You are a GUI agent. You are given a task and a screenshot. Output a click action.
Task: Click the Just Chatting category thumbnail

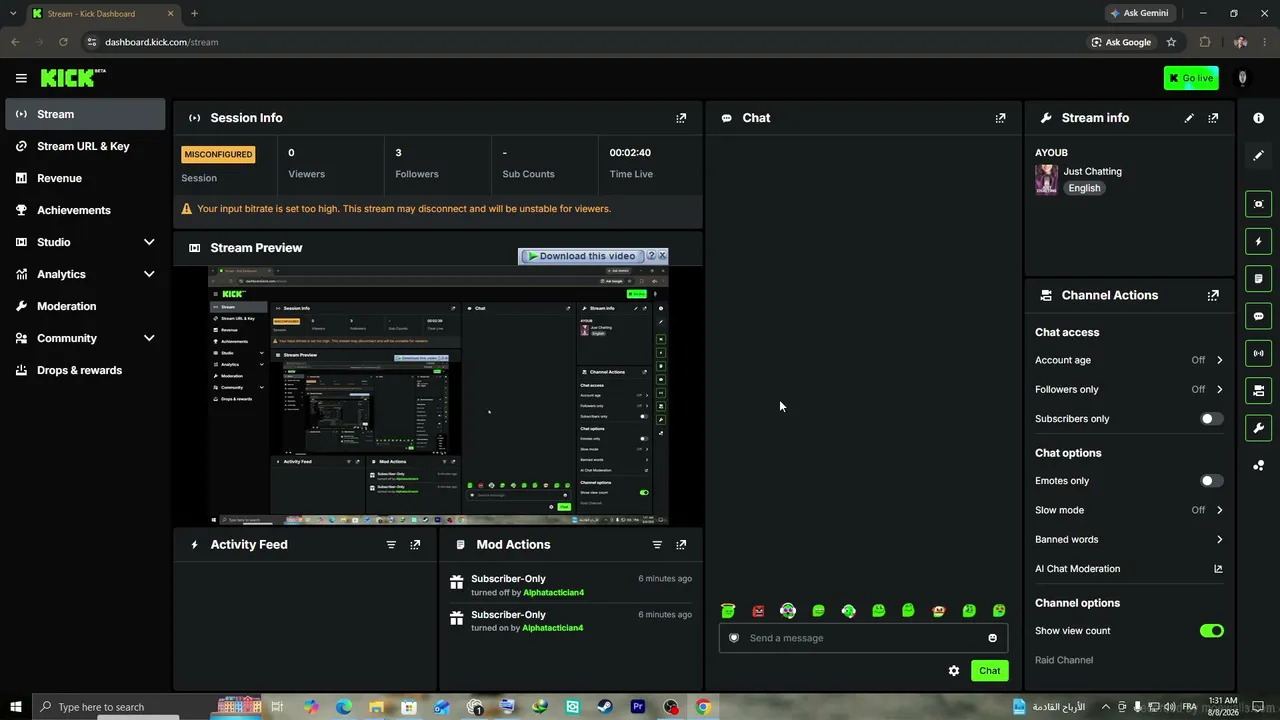point(1046,180)
